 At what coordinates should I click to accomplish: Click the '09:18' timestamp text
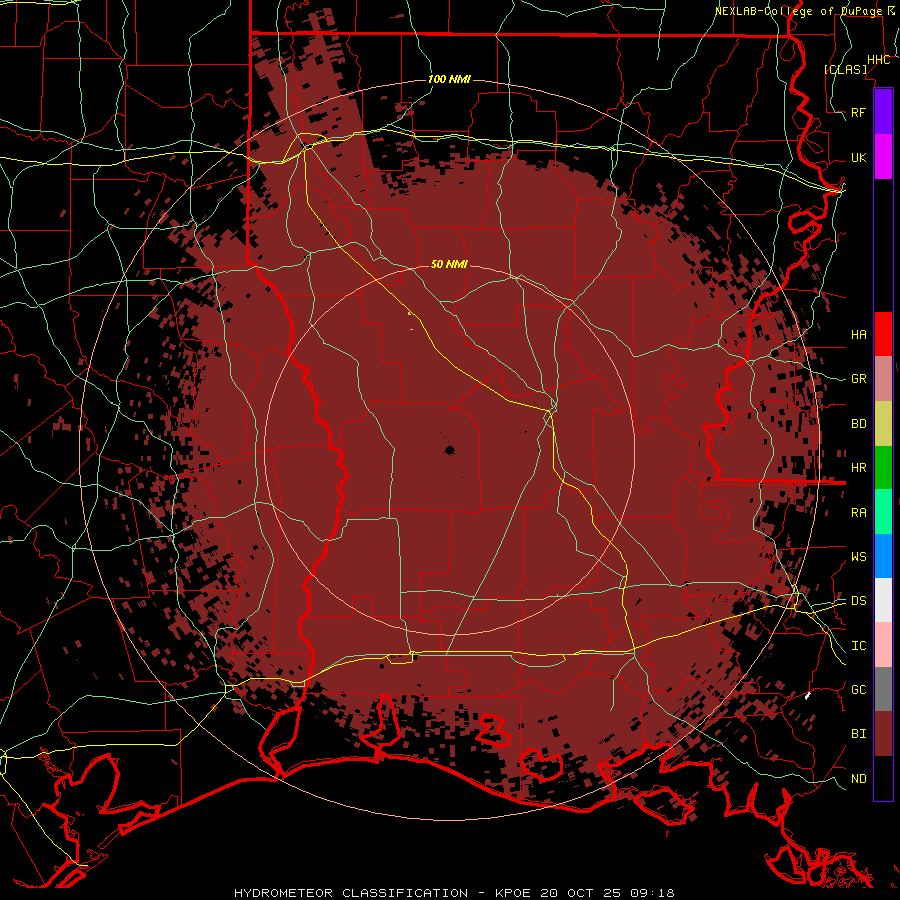[x=652, y=893]
